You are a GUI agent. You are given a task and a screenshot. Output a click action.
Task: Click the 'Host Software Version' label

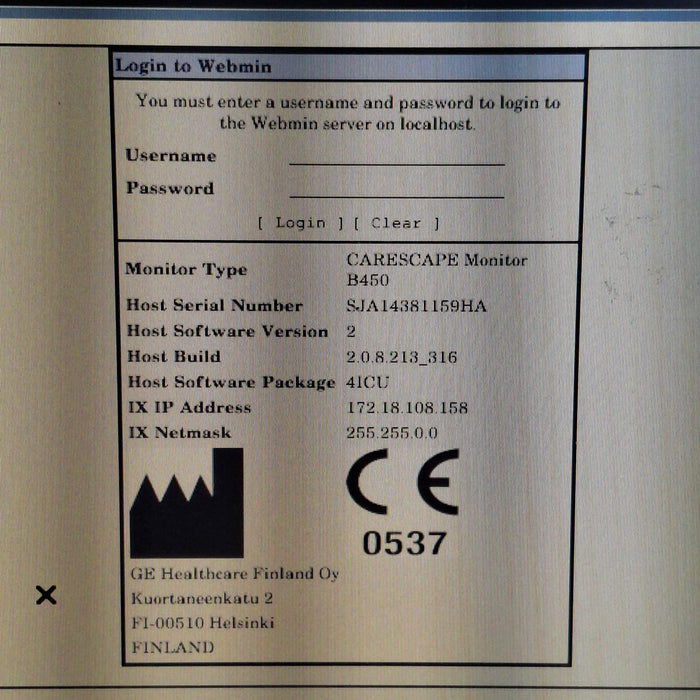[228, 331]
